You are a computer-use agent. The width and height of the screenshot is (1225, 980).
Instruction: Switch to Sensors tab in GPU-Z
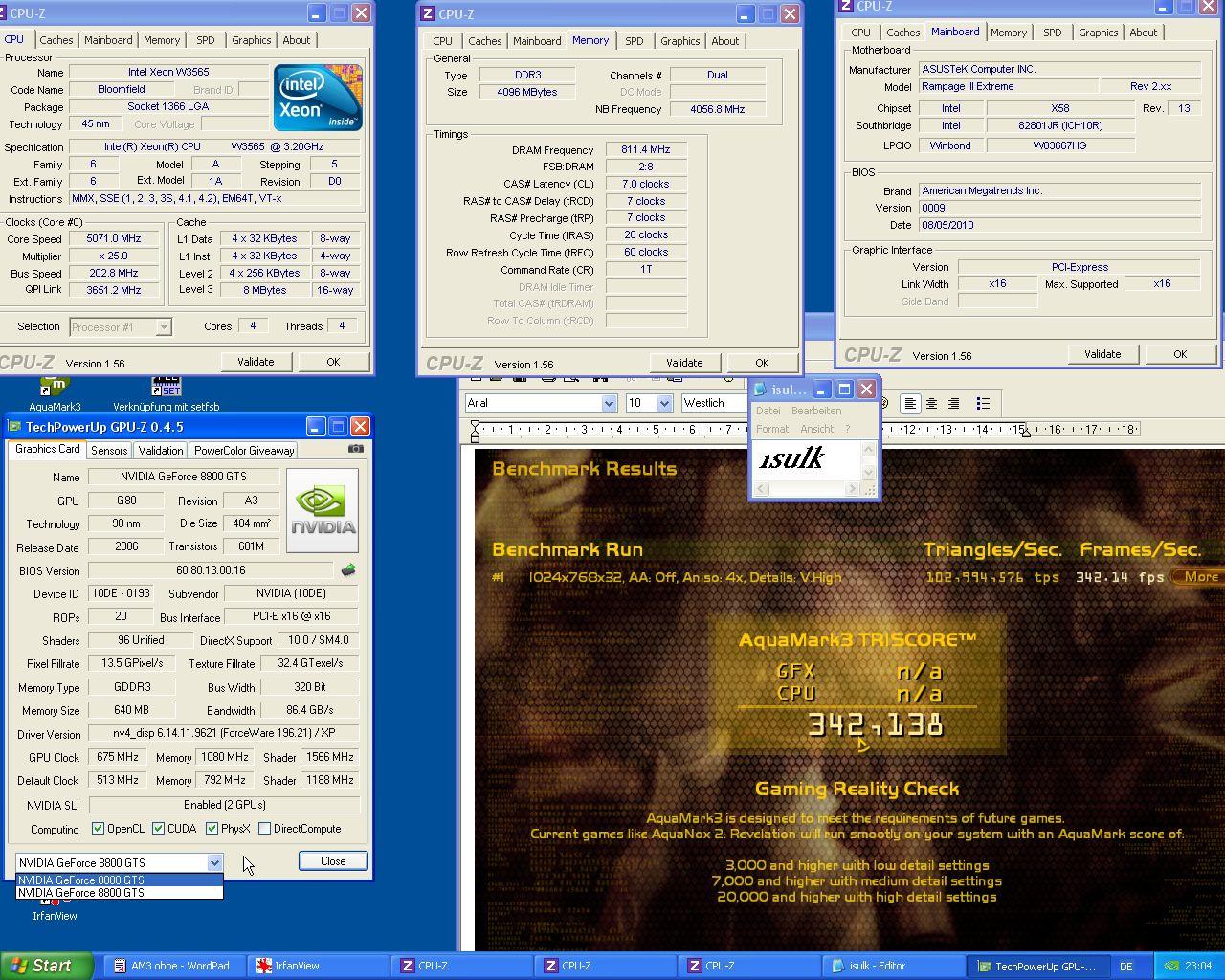click(109, 450)
